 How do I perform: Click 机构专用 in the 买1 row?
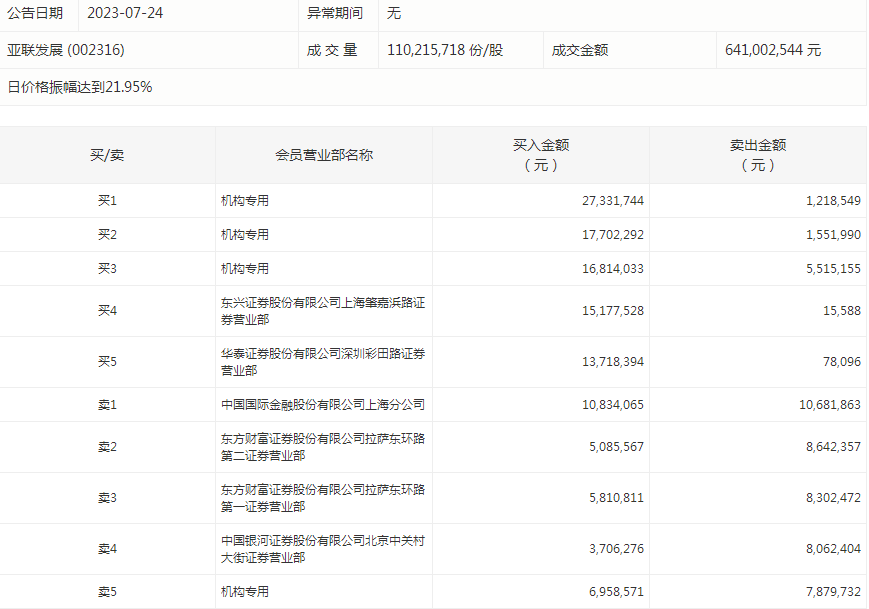click(245, 201)
